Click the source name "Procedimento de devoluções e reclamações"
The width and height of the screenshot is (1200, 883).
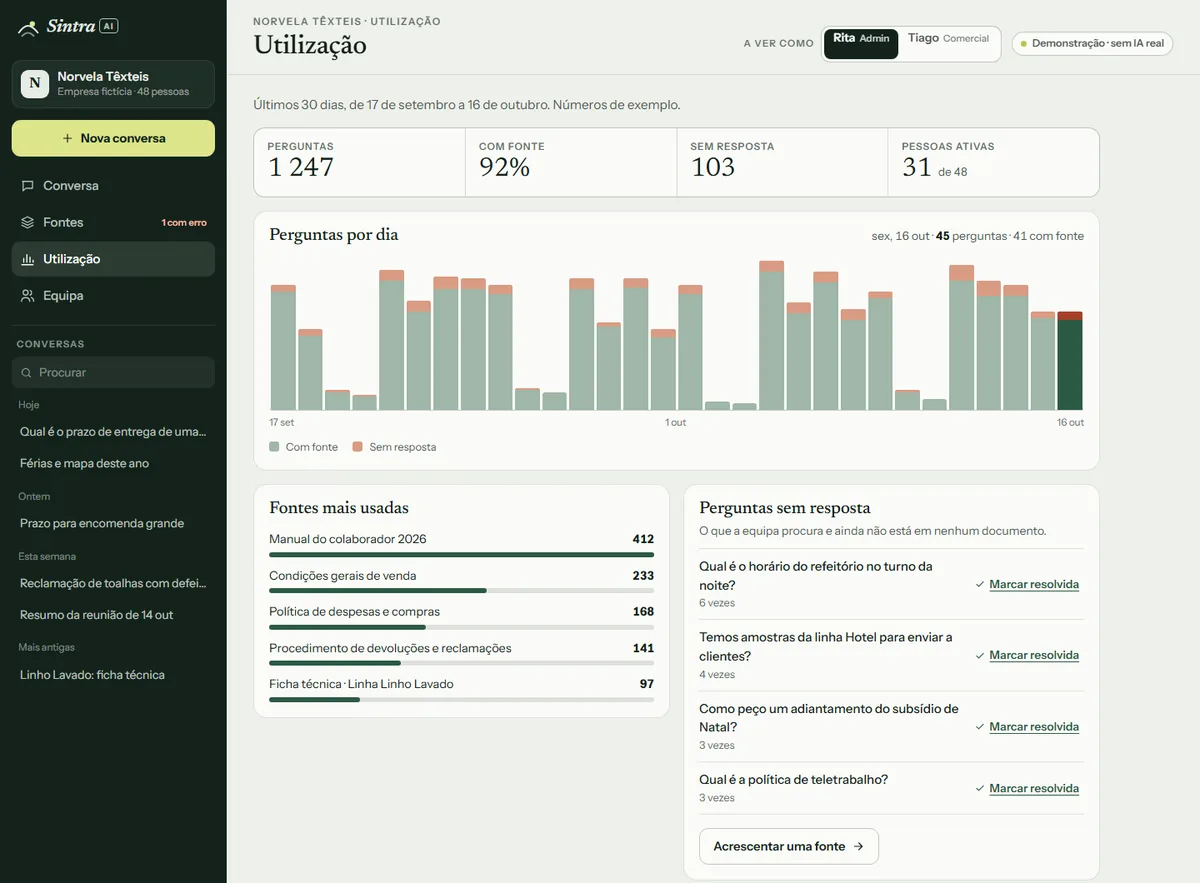click(x=390, y=648)
